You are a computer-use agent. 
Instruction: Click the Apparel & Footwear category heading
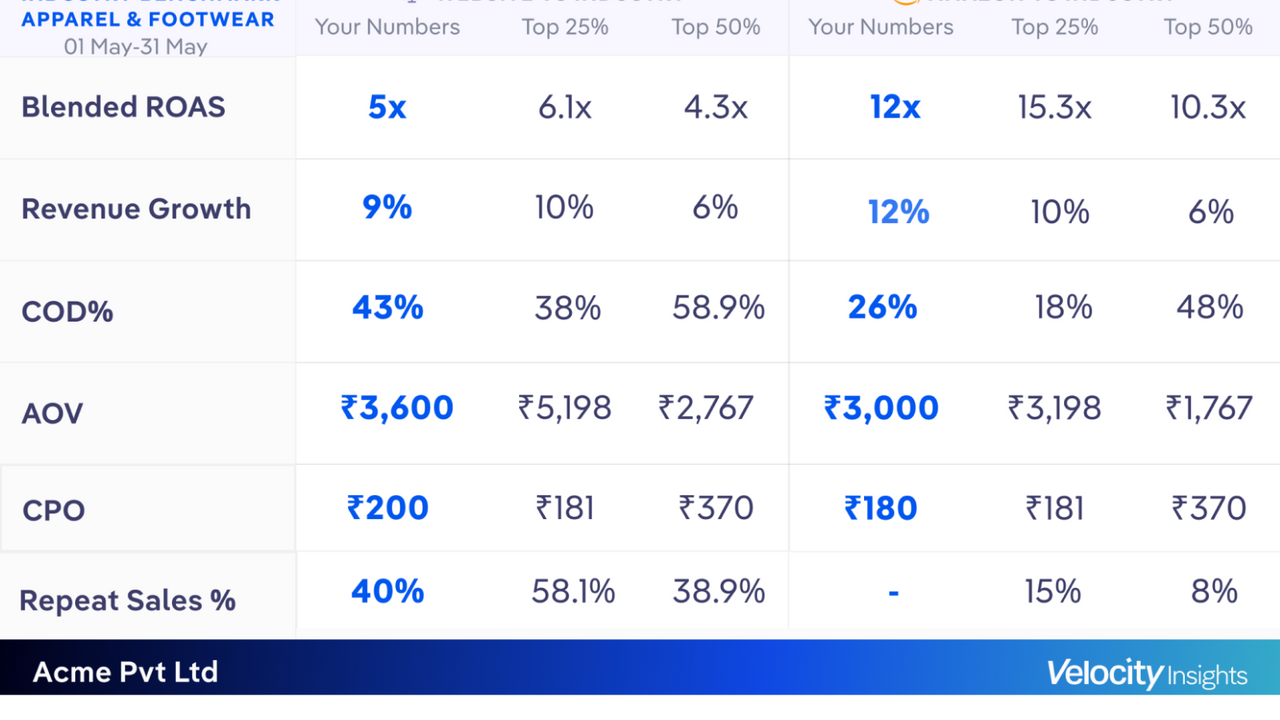(148, 20)
